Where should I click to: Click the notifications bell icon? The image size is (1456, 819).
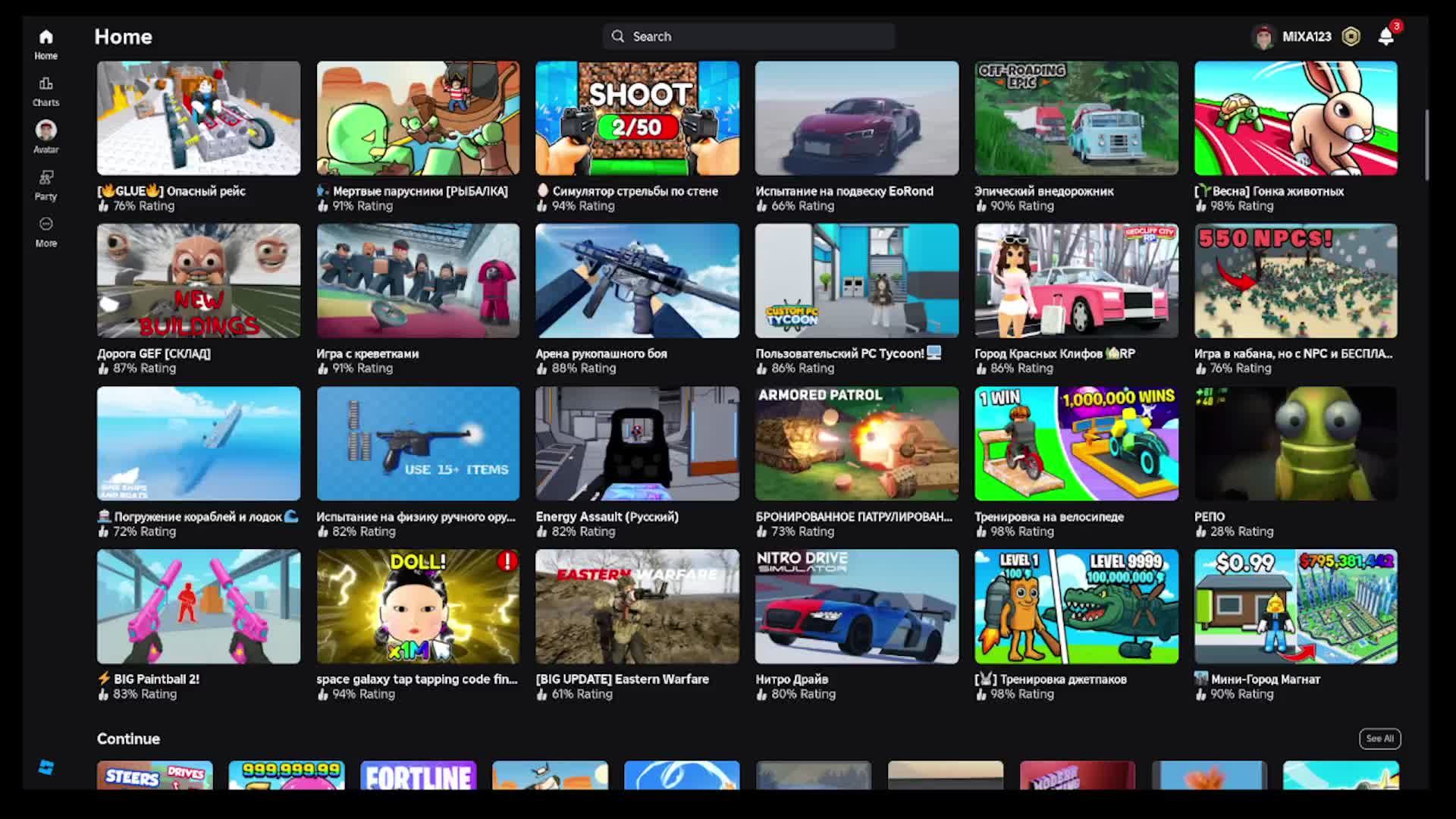click(x=1385, y=36)
